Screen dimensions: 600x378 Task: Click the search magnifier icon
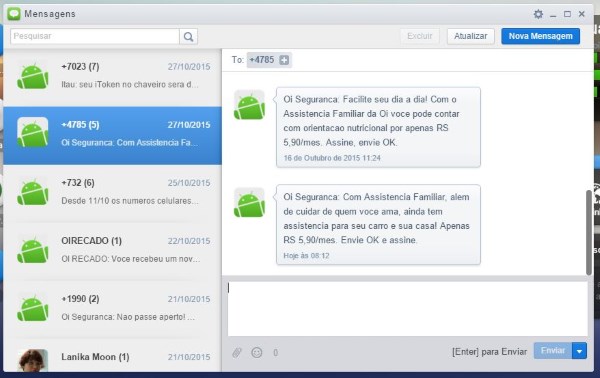click(x=188, y=36)
